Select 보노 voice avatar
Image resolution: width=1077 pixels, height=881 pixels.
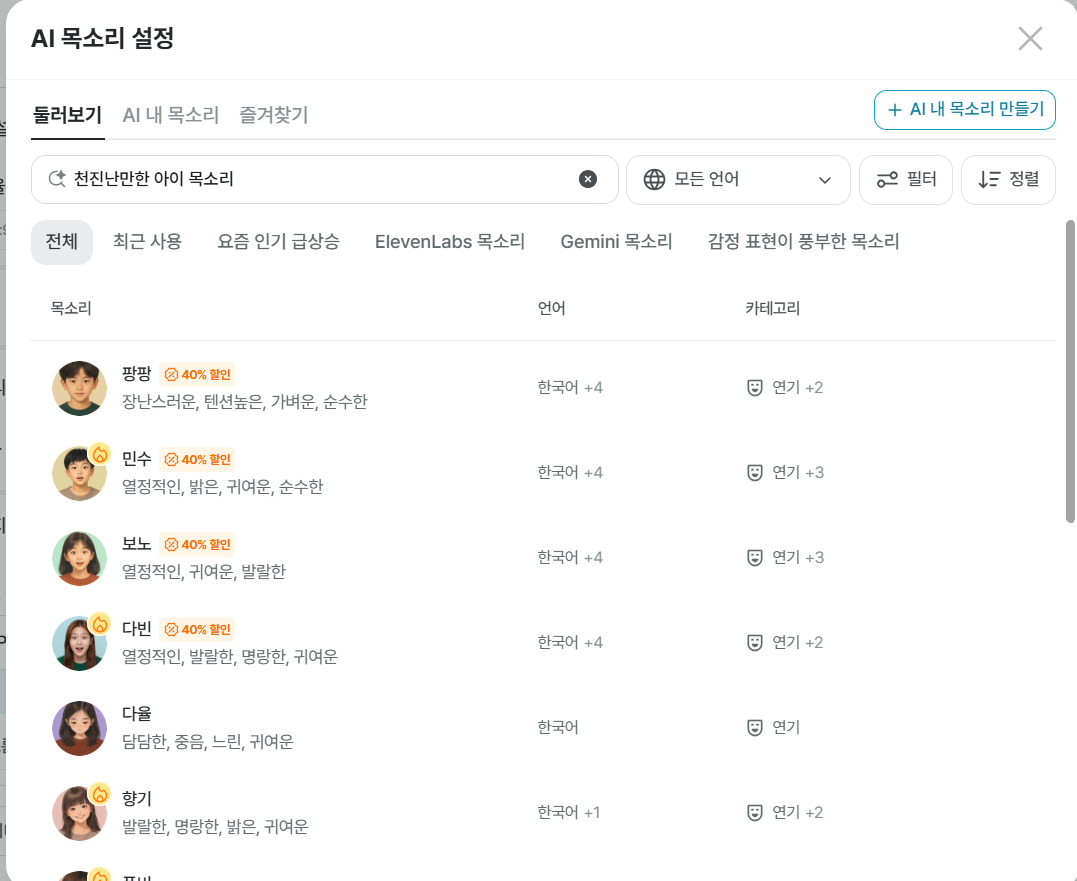click(x=80, y=558)
